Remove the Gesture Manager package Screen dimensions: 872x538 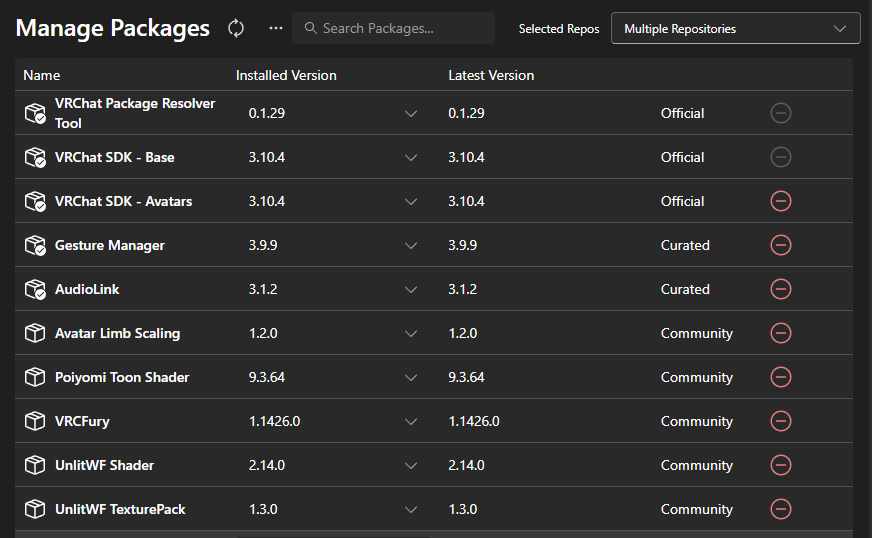click(x=781, y=245)
